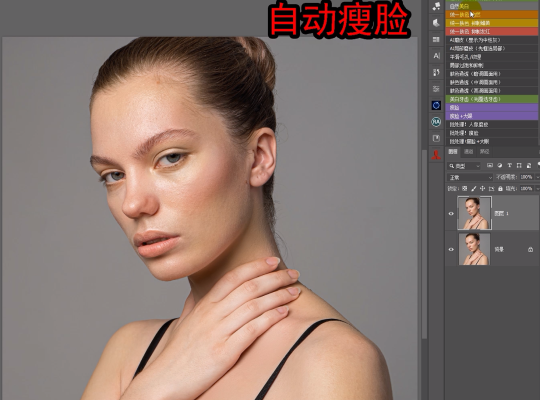Viewport: 540px width, 400px height.
Task: Click the fill 100% value field
Action: click(x=526, y=188)
